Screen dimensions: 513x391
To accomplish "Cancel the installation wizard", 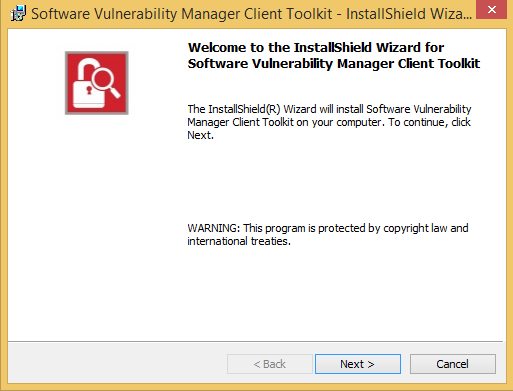I will (x=453, y=364).
